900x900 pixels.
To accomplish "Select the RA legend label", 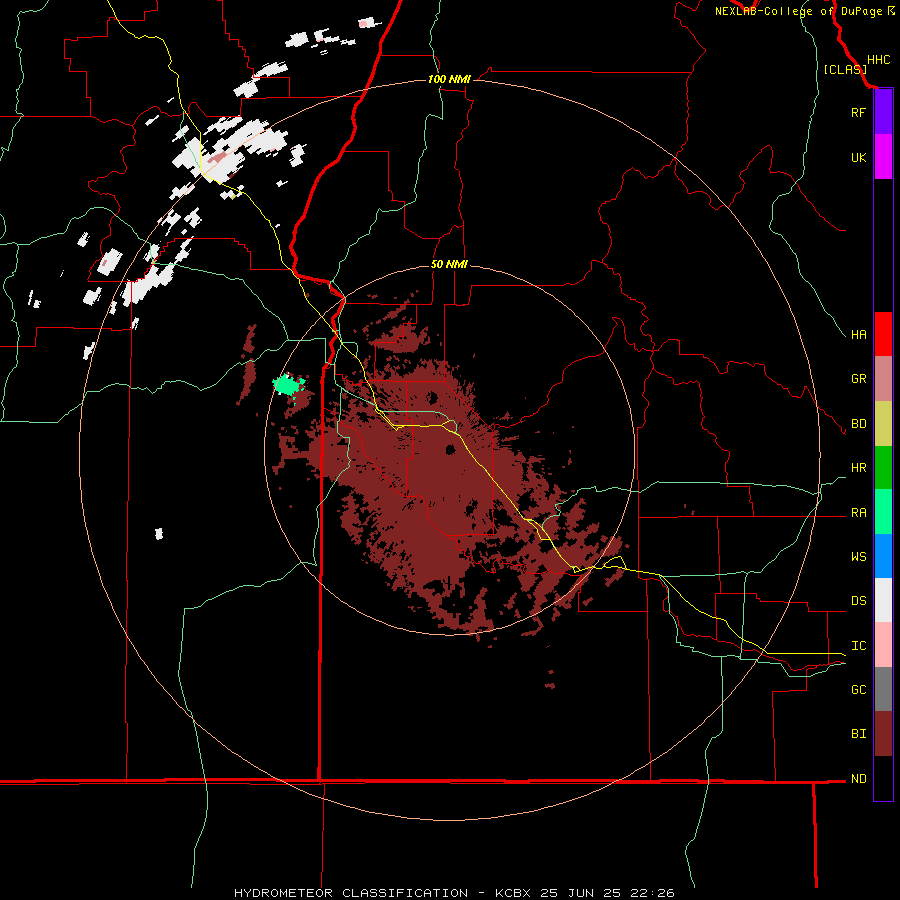I will tap(858, 513).
